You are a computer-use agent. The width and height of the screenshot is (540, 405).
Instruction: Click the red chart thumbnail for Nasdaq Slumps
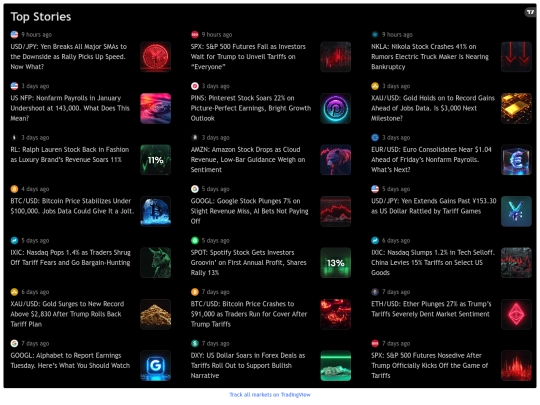click(x=516, y=263)
